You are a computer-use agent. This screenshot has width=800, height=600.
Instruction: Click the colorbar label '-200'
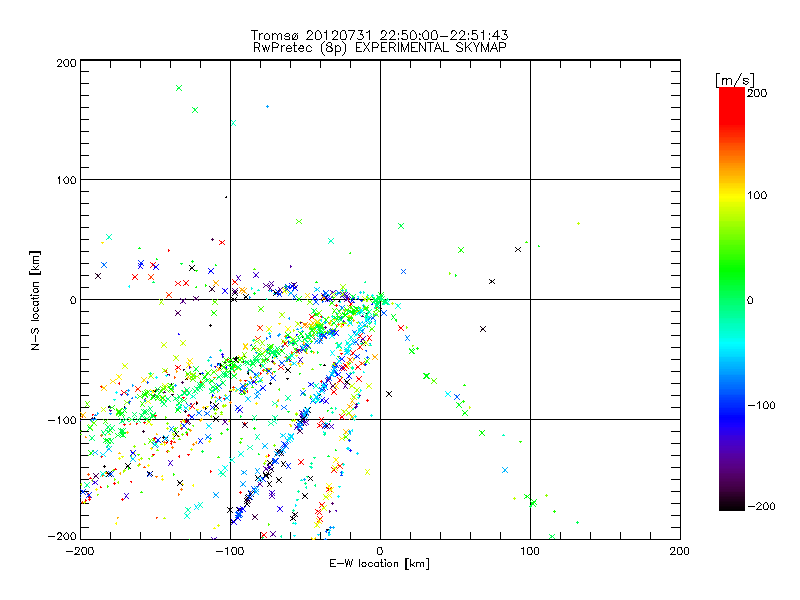click(x=762, y=507)
